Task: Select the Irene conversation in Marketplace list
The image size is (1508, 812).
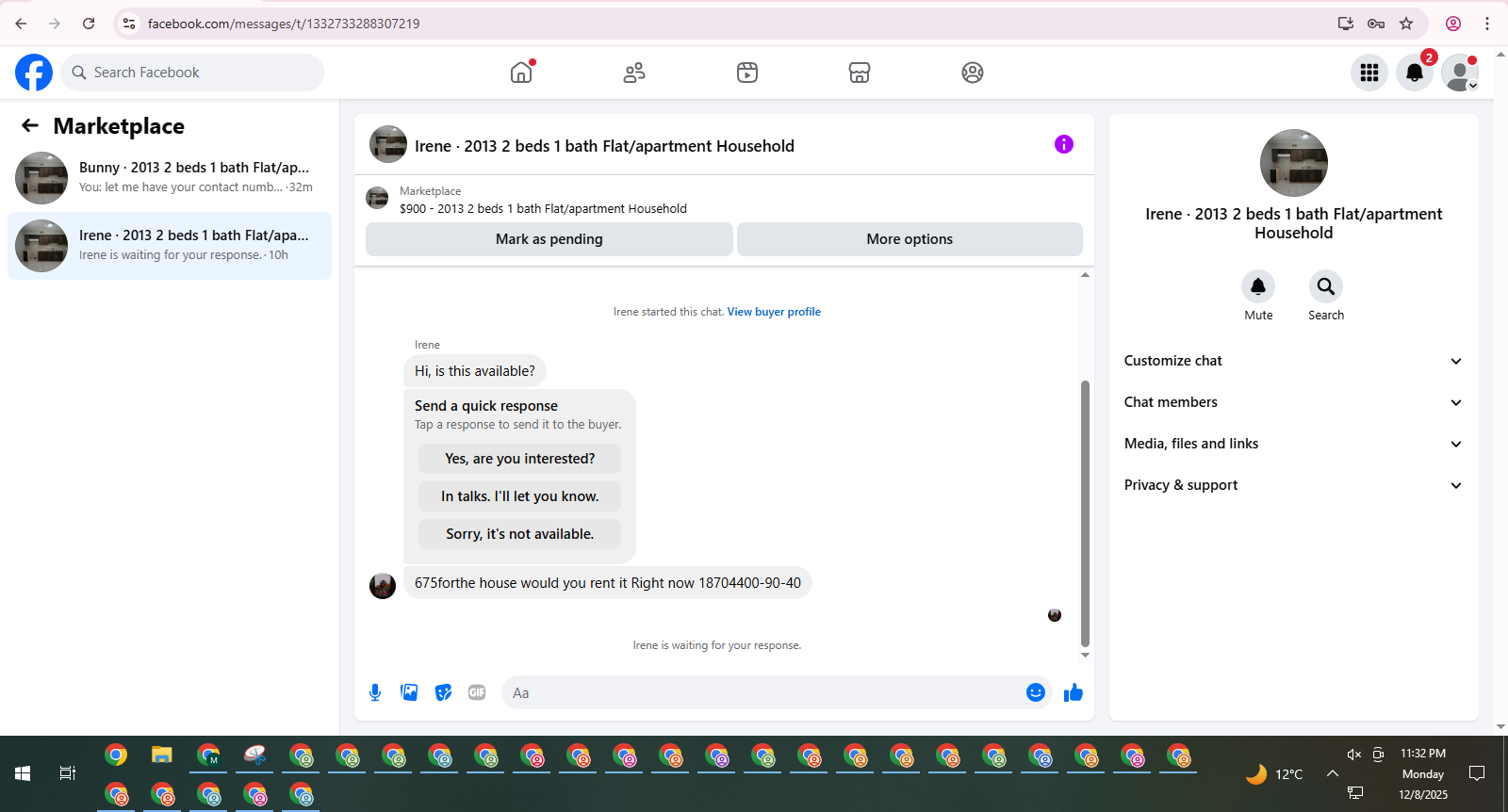Action: (x=170, y=246)
